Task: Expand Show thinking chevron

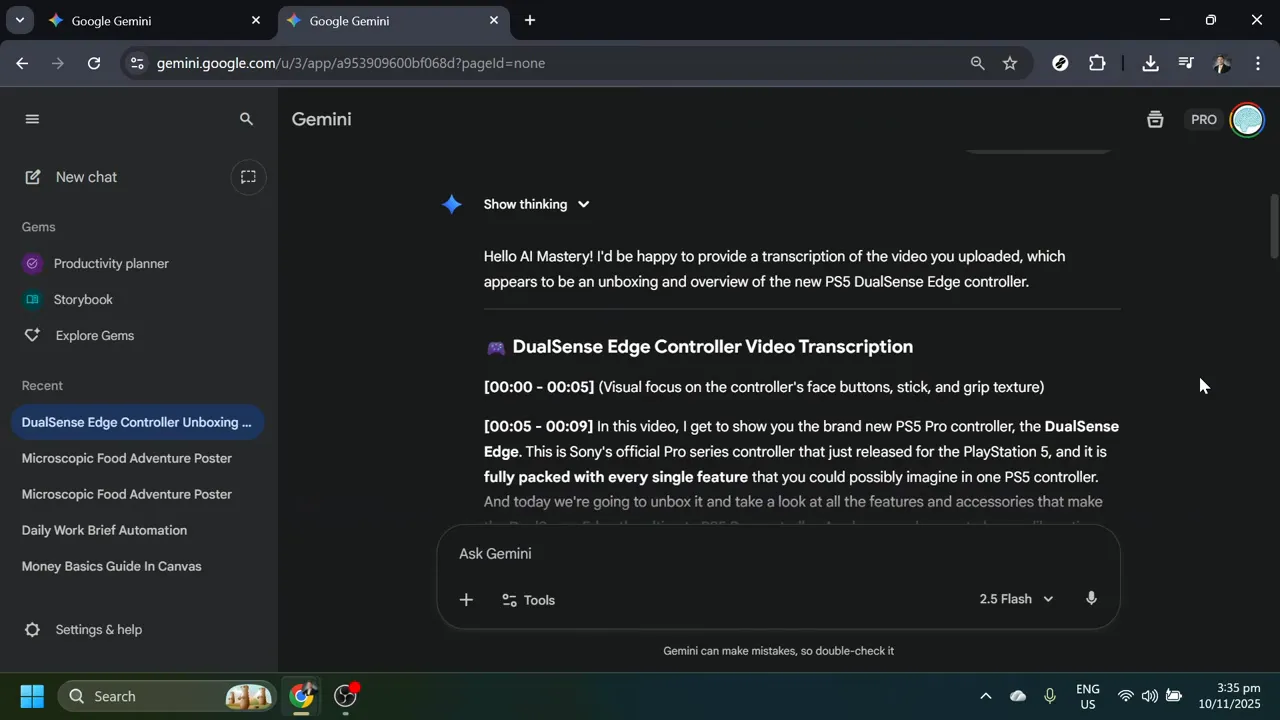Action: (583, 204)
